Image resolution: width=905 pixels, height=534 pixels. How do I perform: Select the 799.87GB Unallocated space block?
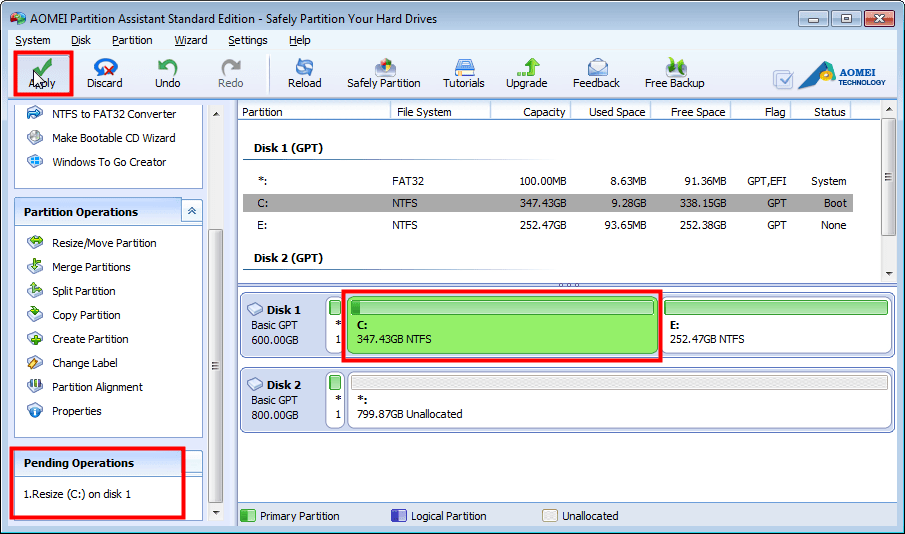coord(619,400)
